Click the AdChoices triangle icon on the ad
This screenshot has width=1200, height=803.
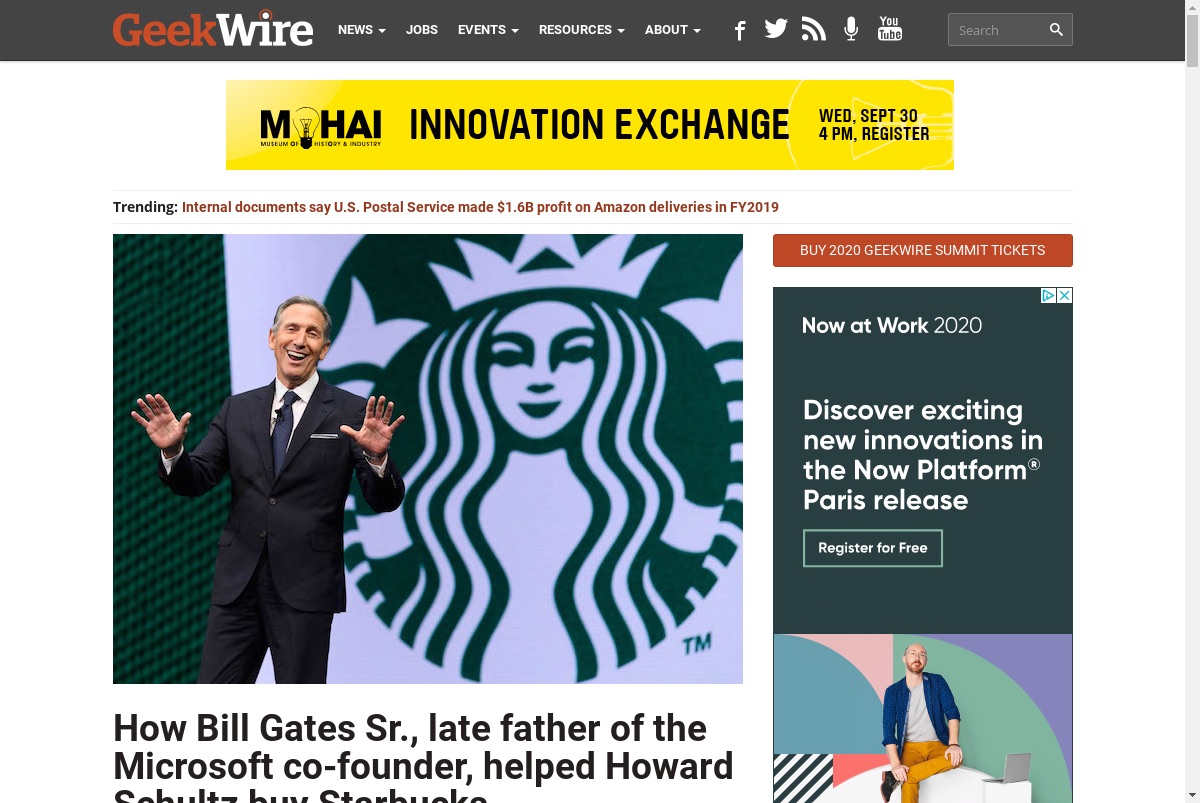1049,295
